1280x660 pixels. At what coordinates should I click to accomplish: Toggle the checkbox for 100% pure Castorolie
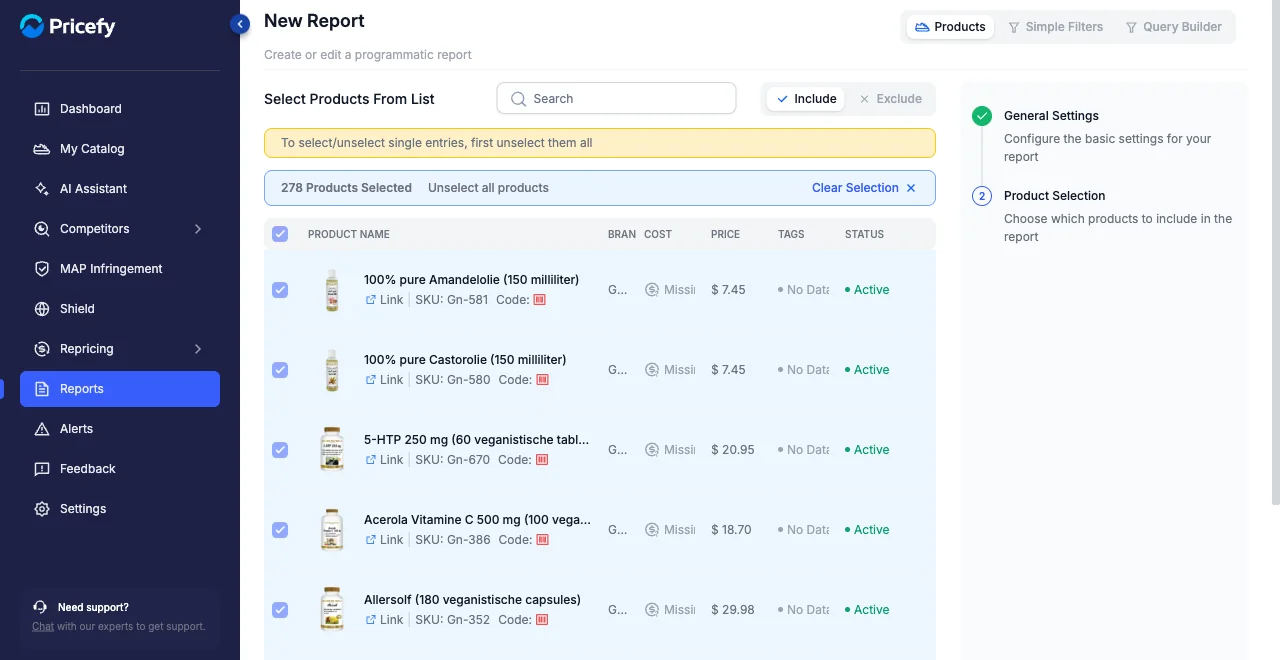pos(280,370)
